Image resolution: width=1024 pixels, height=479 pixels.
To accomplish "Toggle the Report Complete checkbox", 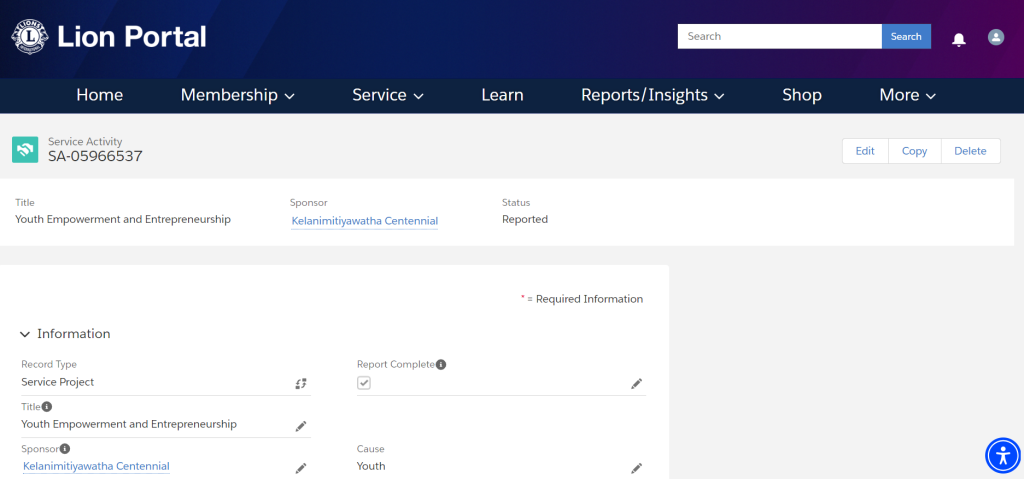I will coord(364,383).
